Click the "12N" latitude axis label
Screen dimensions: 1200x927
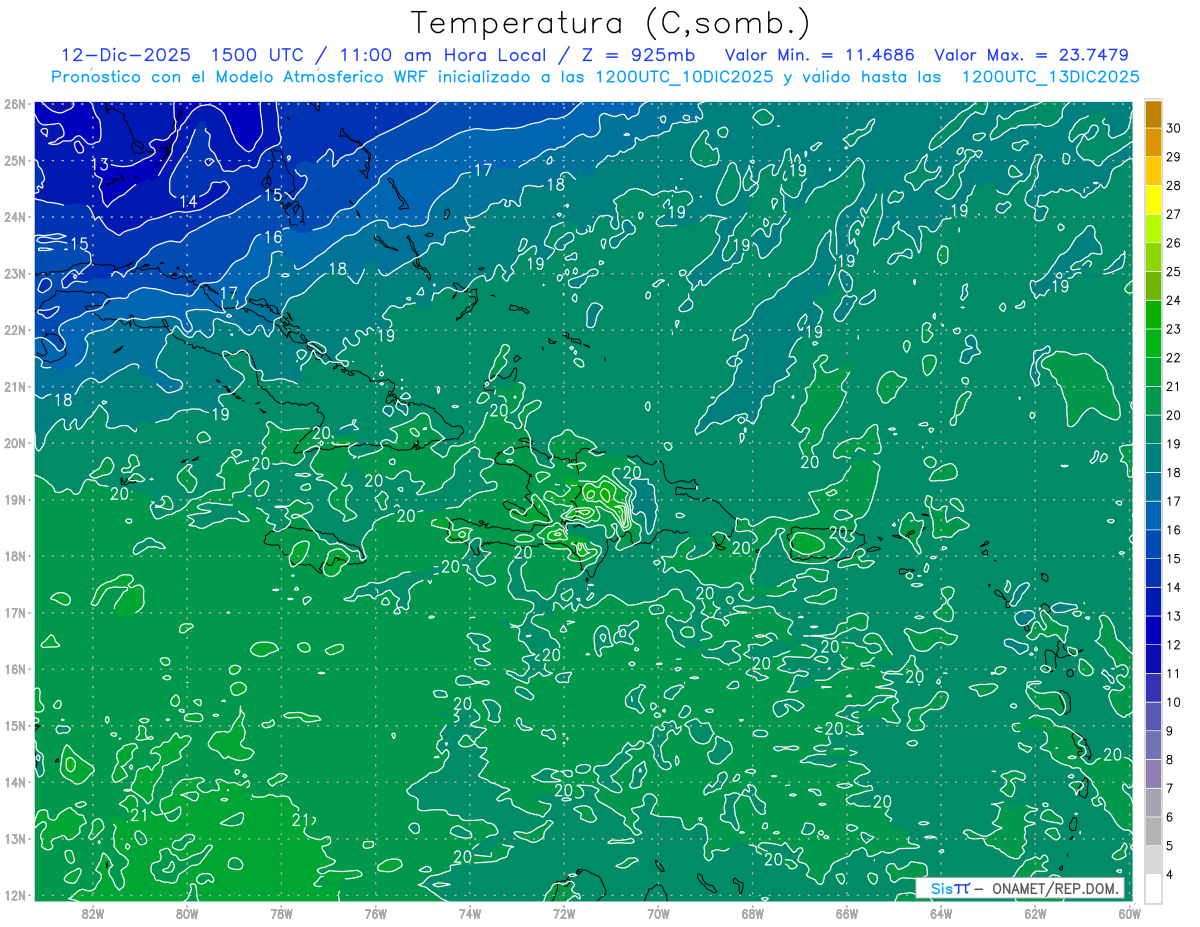pyautogui.click(x=15, y=895)
